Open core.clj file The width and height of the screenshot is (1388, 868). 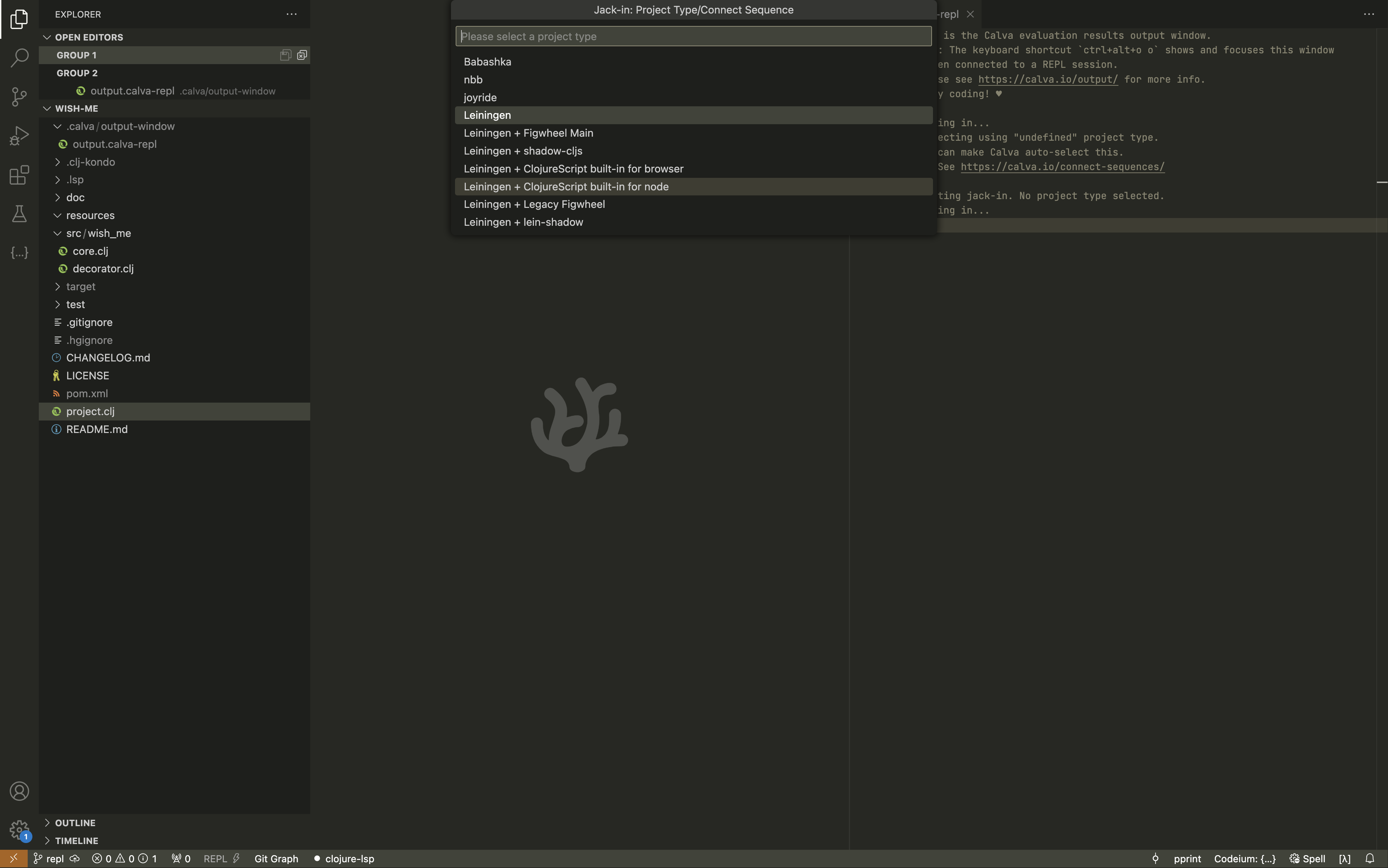click(175, 251)
